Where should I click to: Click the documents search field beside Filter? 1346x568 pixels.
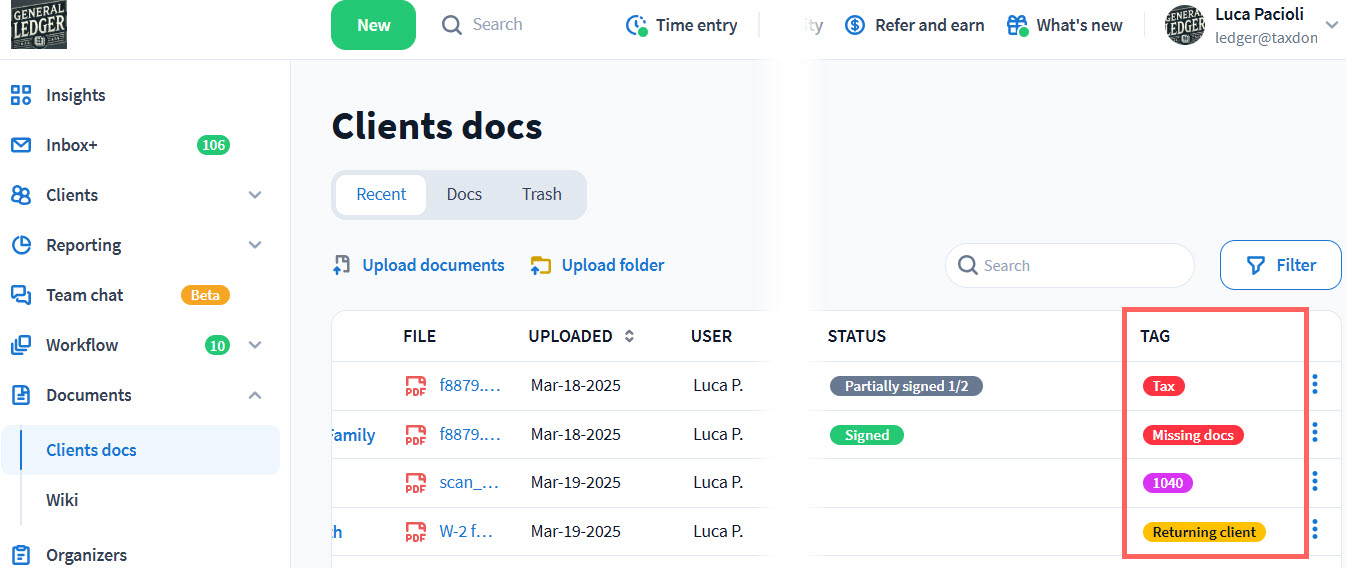pos(1070,266)
